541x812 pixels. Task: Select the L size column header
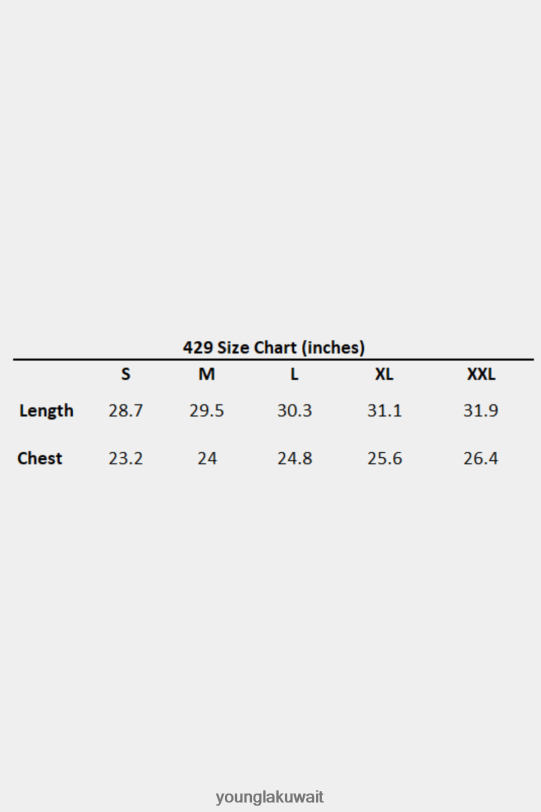tap(294, 374)
